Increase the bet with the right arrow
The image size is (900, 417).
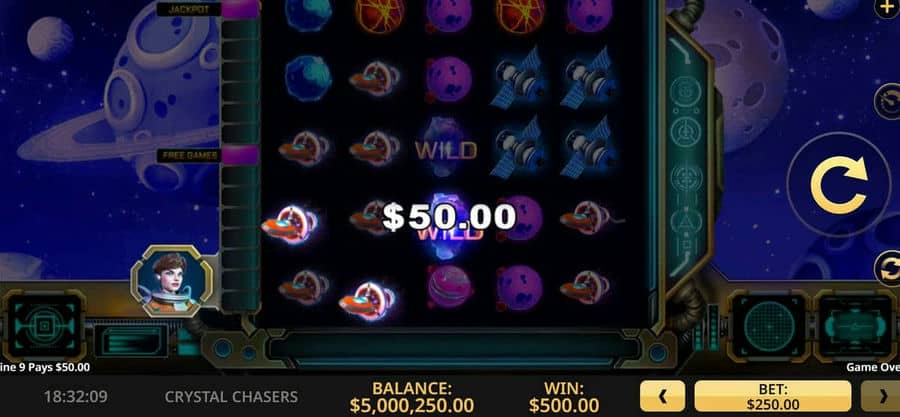[x=881, y=396]
